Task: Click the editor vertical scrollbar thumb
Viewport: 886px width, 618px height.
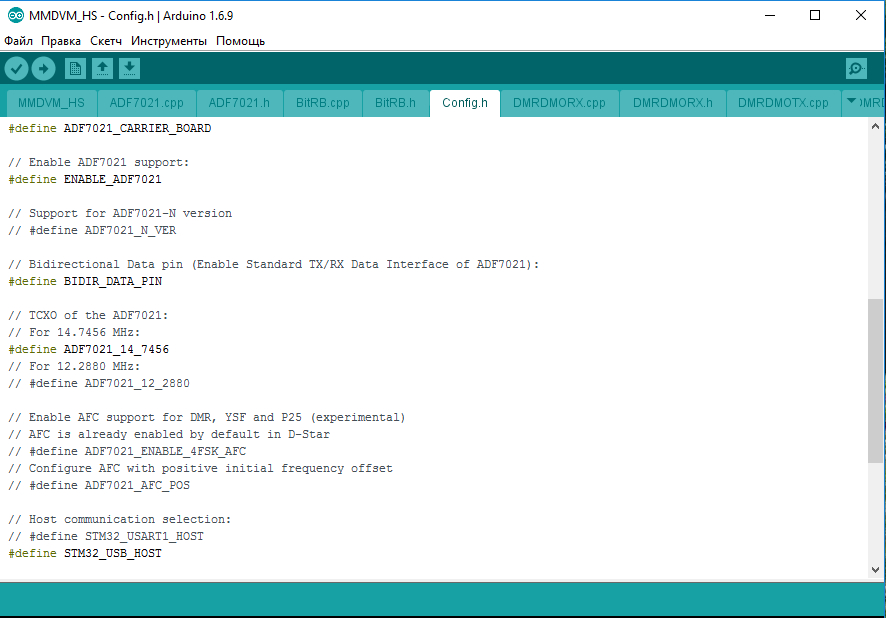Action: 875,378
